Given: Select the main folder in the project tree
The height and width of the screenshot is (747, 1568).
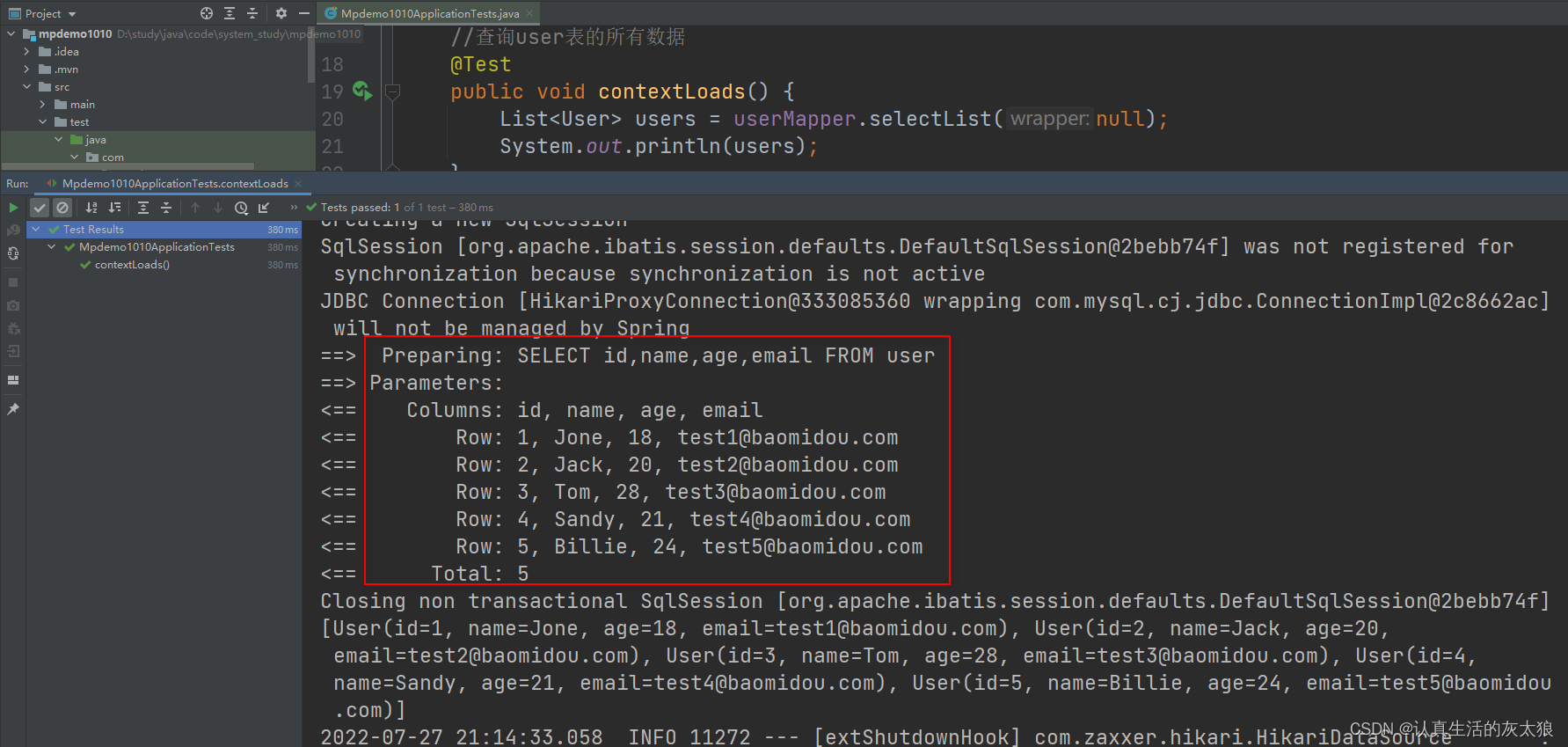Looking at the screenshot, I should coord(82,104).
